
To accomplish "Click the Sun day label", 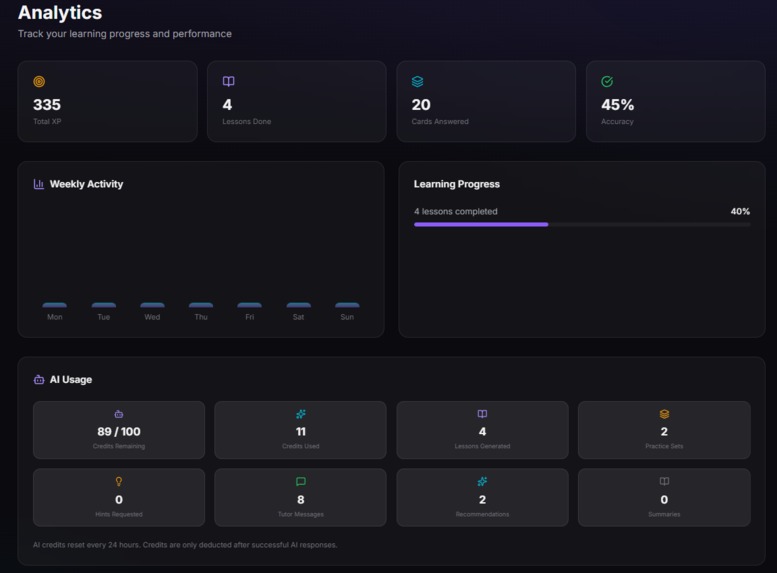I will tap(347, 317).
